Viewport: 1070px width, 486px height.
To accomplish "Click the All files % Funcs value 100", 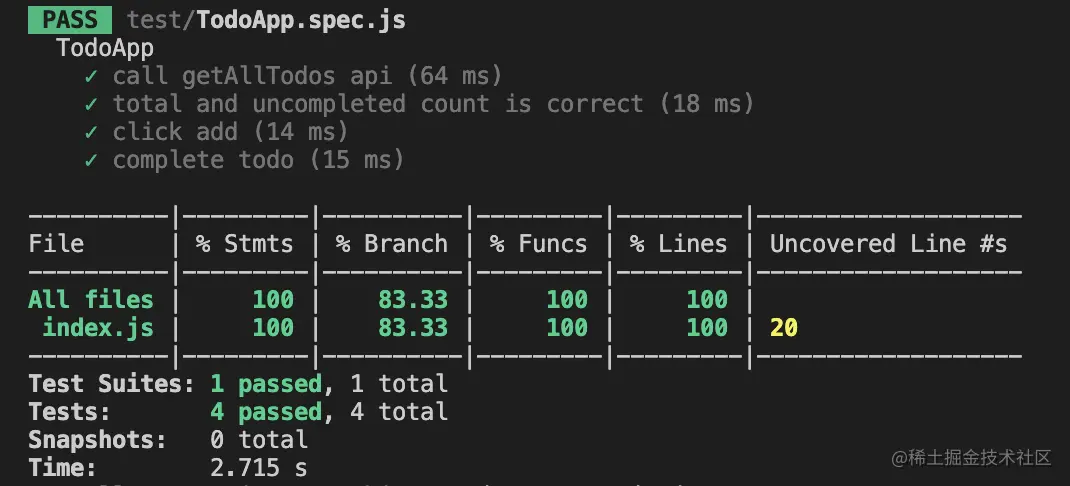I will click(x=567, y=300).
